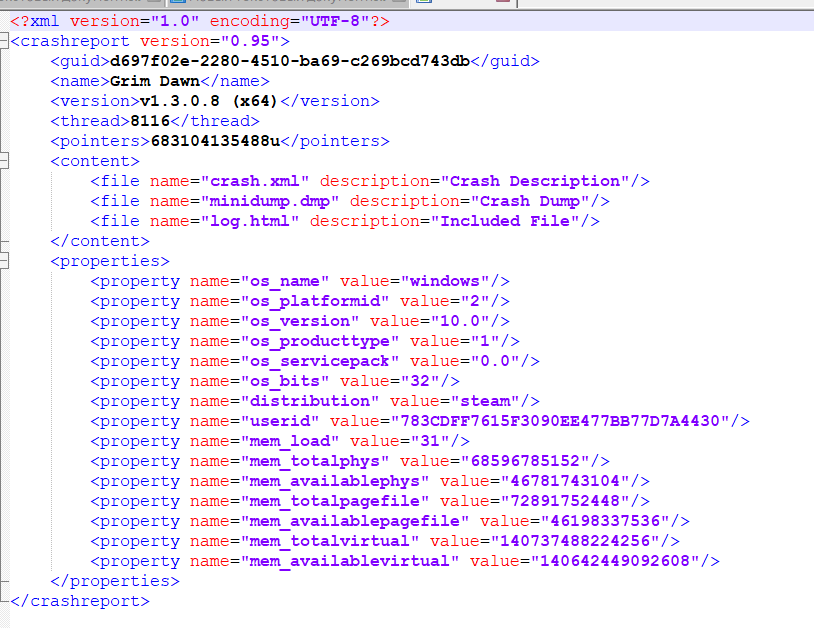Click the distribution property name
Viewport: 814px width, 628px height.
pyautogui.click(x=310, y=401)
